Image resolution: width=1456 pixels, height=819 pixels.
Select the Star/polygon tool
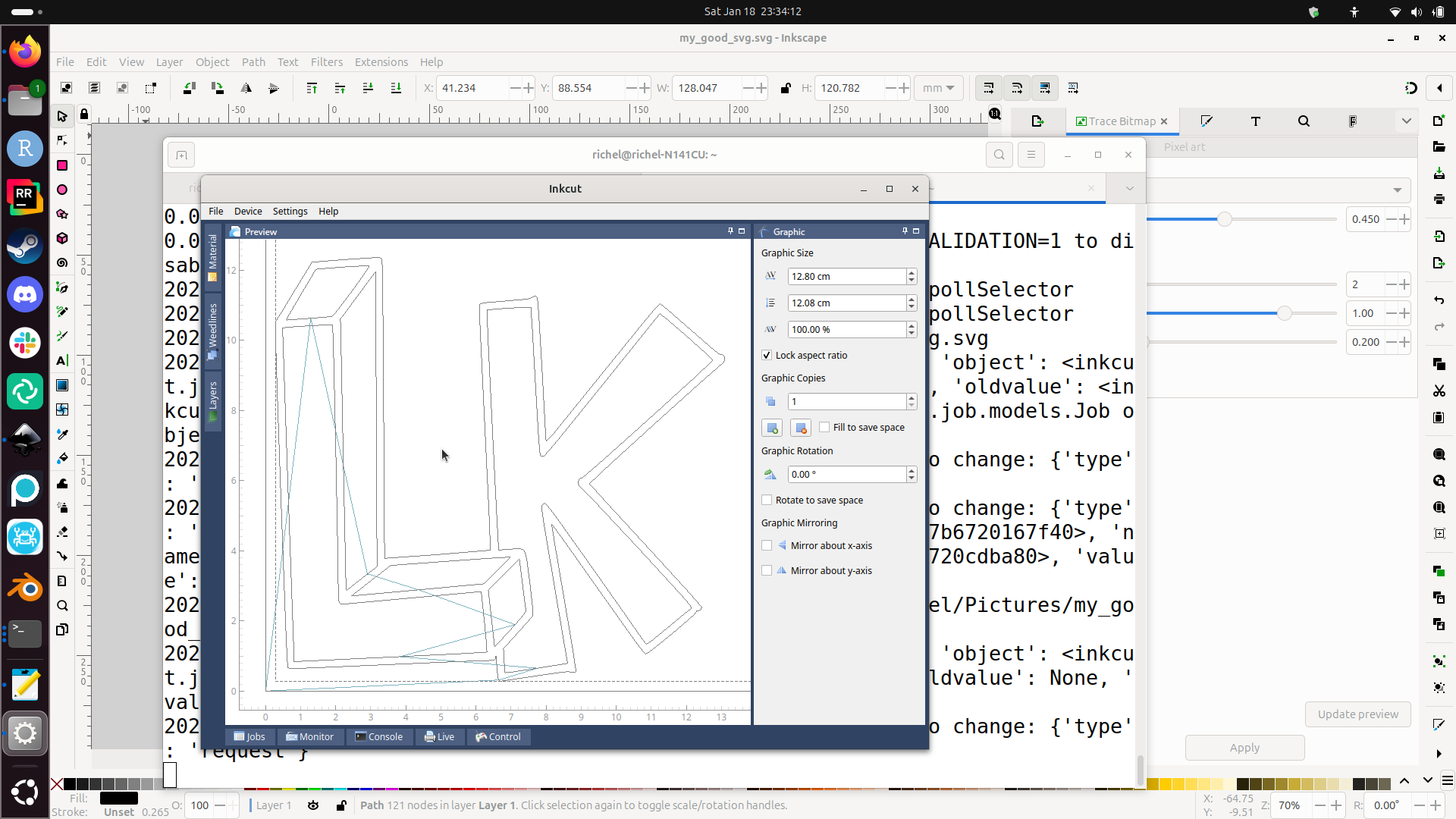point(62,214)
